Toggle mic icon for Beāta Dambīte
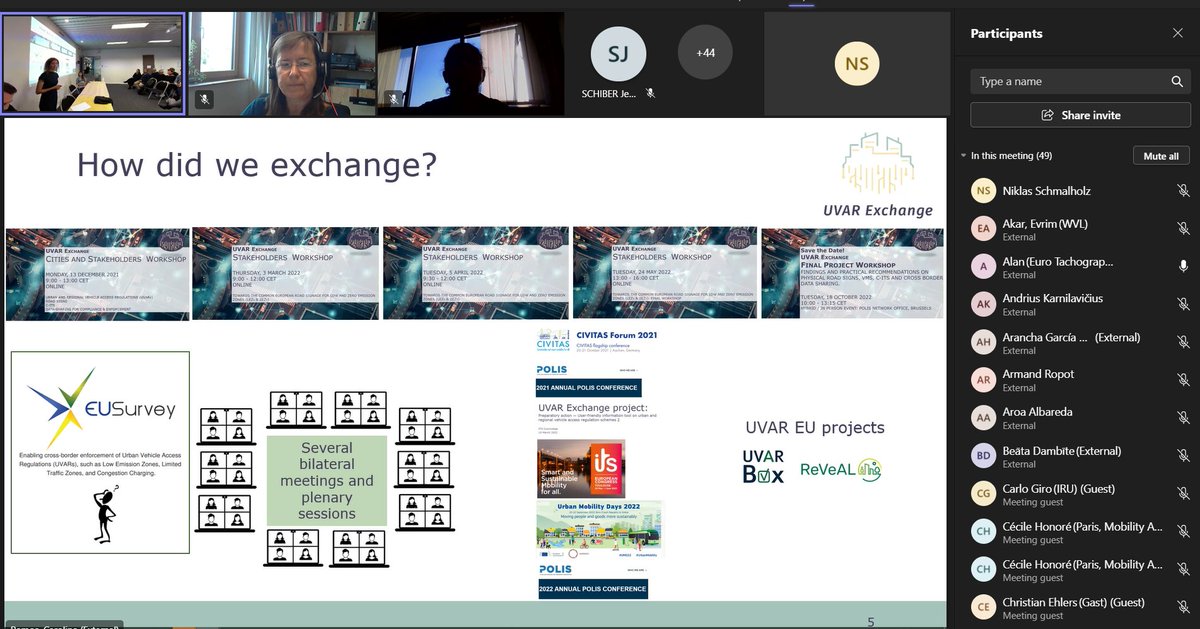 (x=1183, y=456)
